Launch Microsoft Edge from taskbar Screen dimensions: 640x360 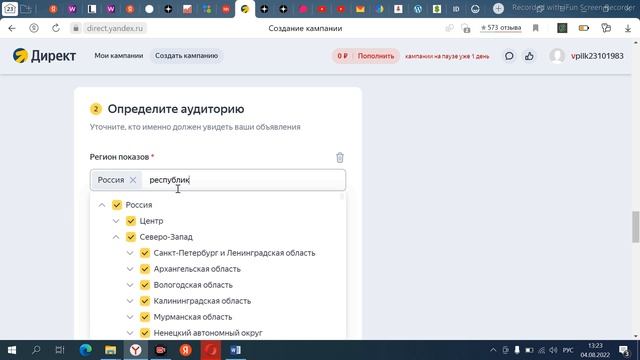click(86, 350)
